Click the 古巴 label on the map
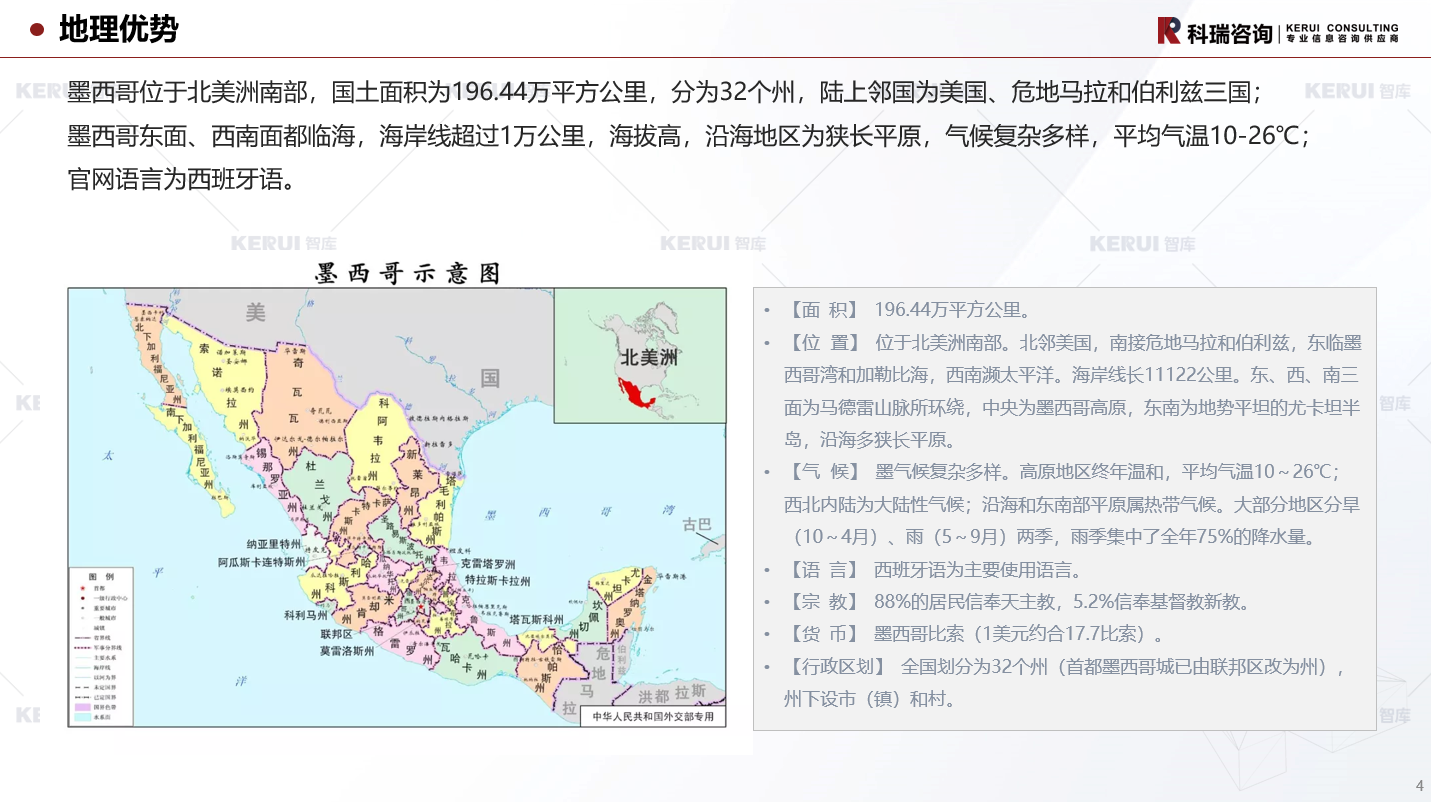Image resolution: width=1431 pixels, height=802 pixels. pyautogui.click(x=697, y=525)
